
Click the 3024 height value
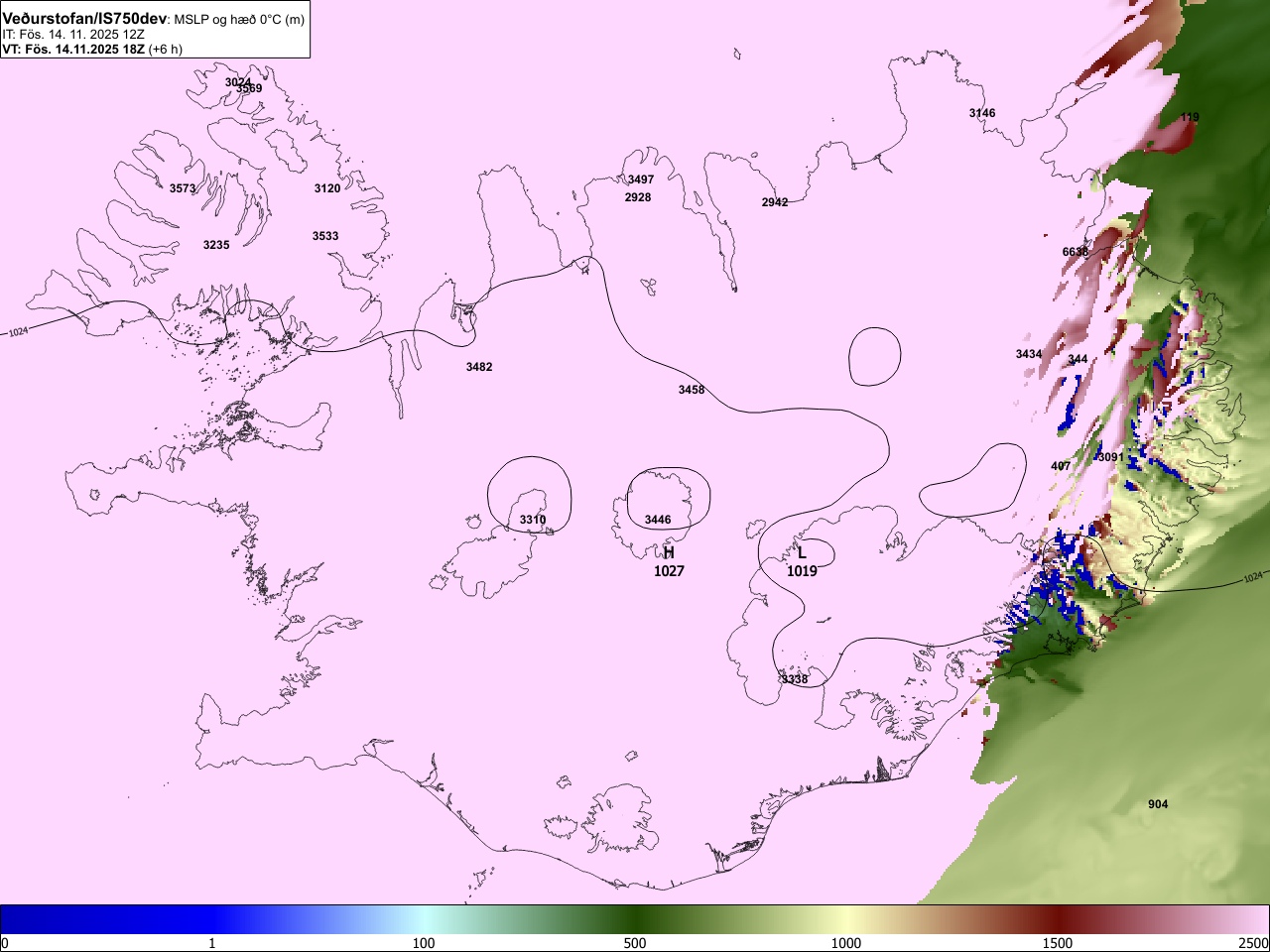[238, 82]
